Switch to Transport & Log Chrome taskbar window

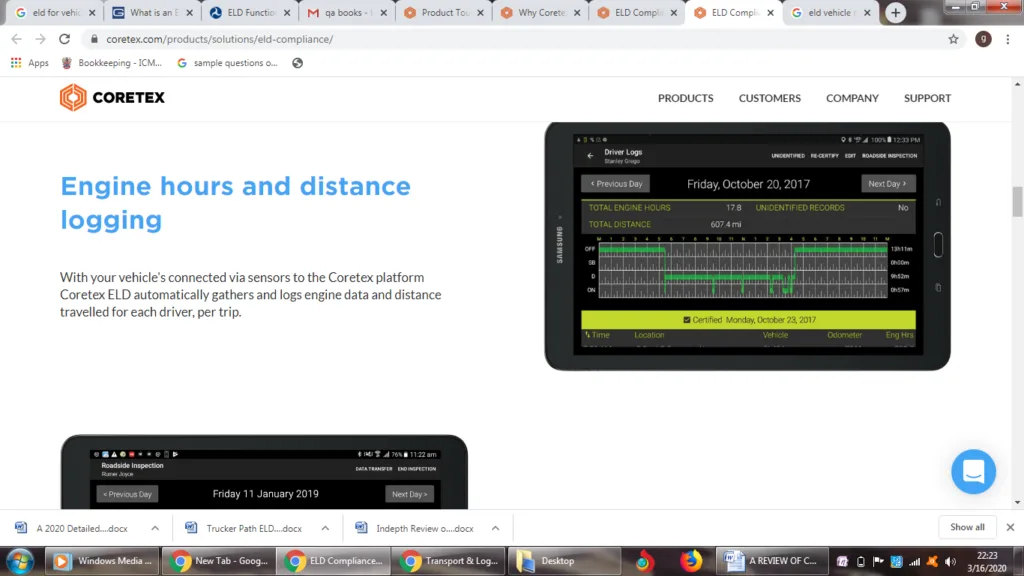click(449, 561)
